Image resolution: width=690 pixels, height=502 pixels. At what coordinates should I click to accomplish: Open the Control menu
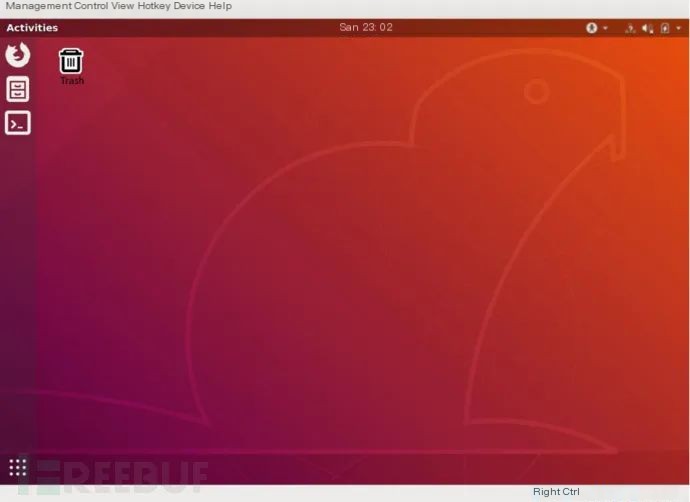tap(91, 6)
